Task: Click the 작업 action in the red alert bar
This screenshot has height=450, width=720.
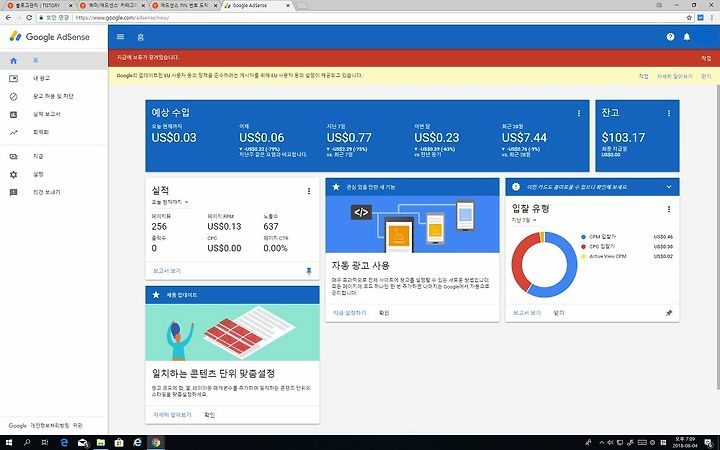Action: click(x=706, y=58)
